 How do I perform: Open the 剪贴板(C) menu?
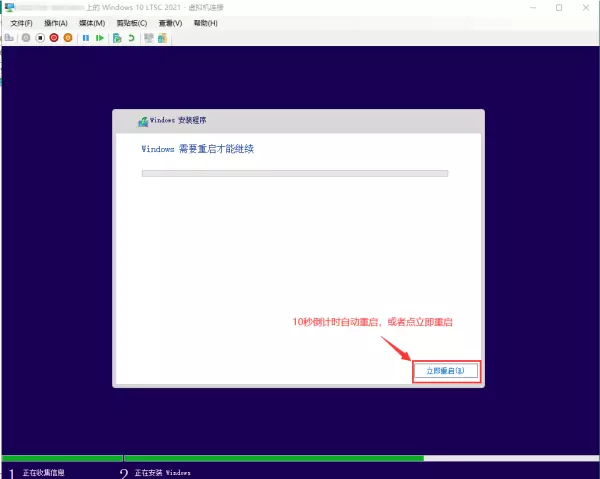pos(132,23)
